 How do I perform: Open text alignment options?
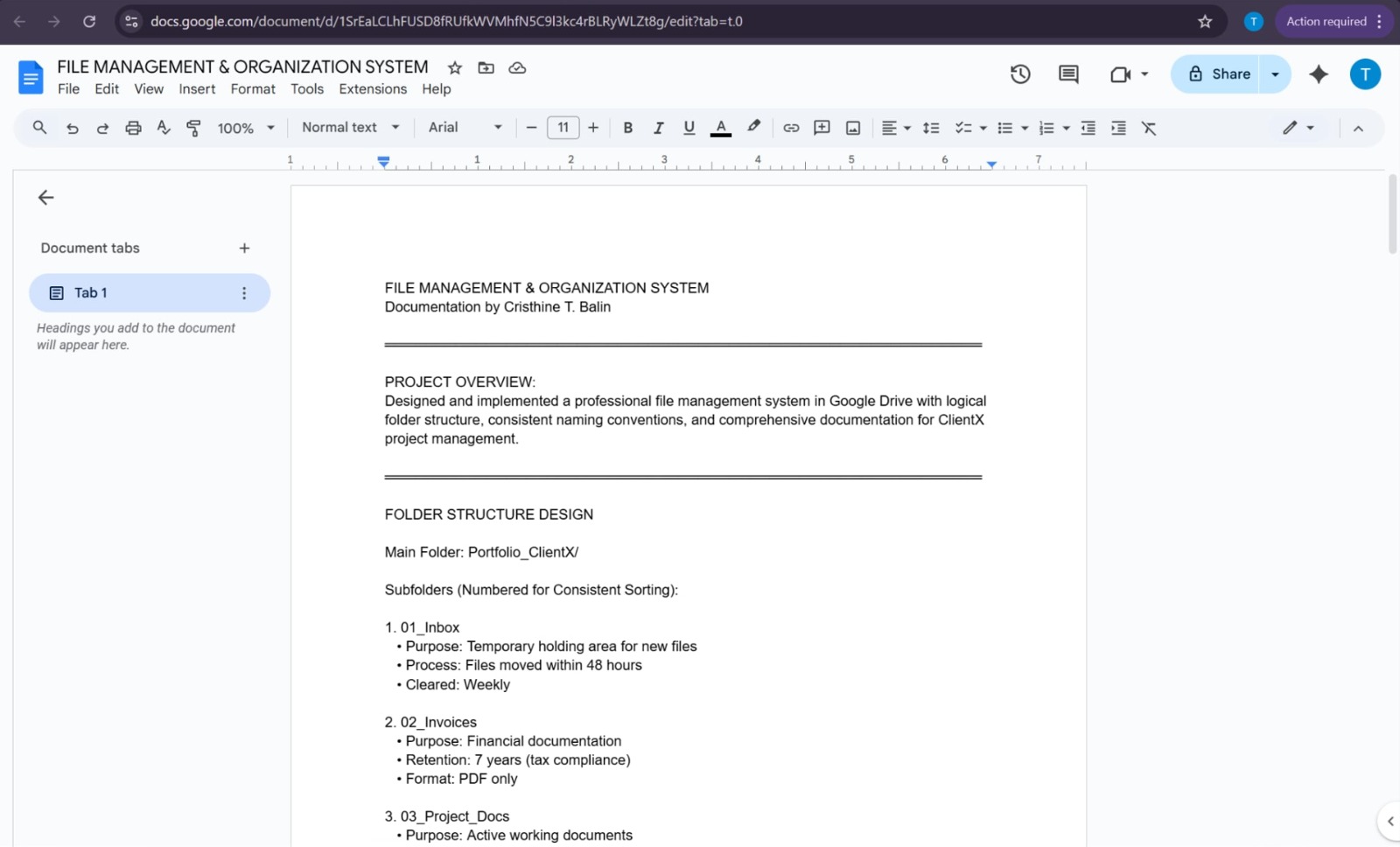(x=895, y=128)
